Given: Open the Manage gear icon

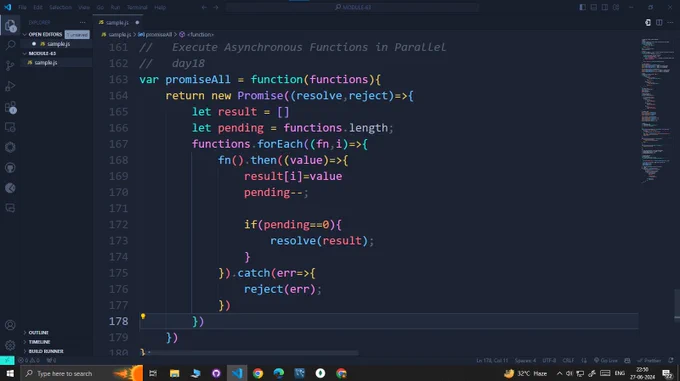Looking at the screenshot, I should click(10, 345).
